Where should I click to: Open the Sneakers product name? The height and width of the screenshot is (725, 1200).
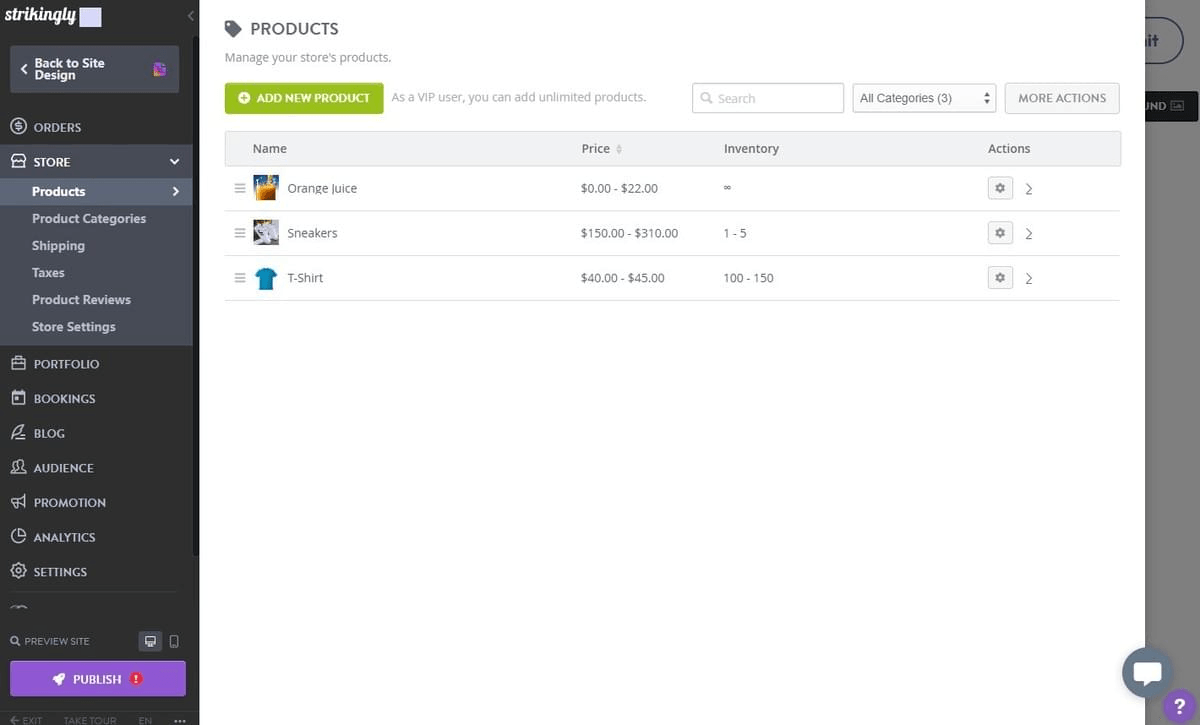point(312,233)
